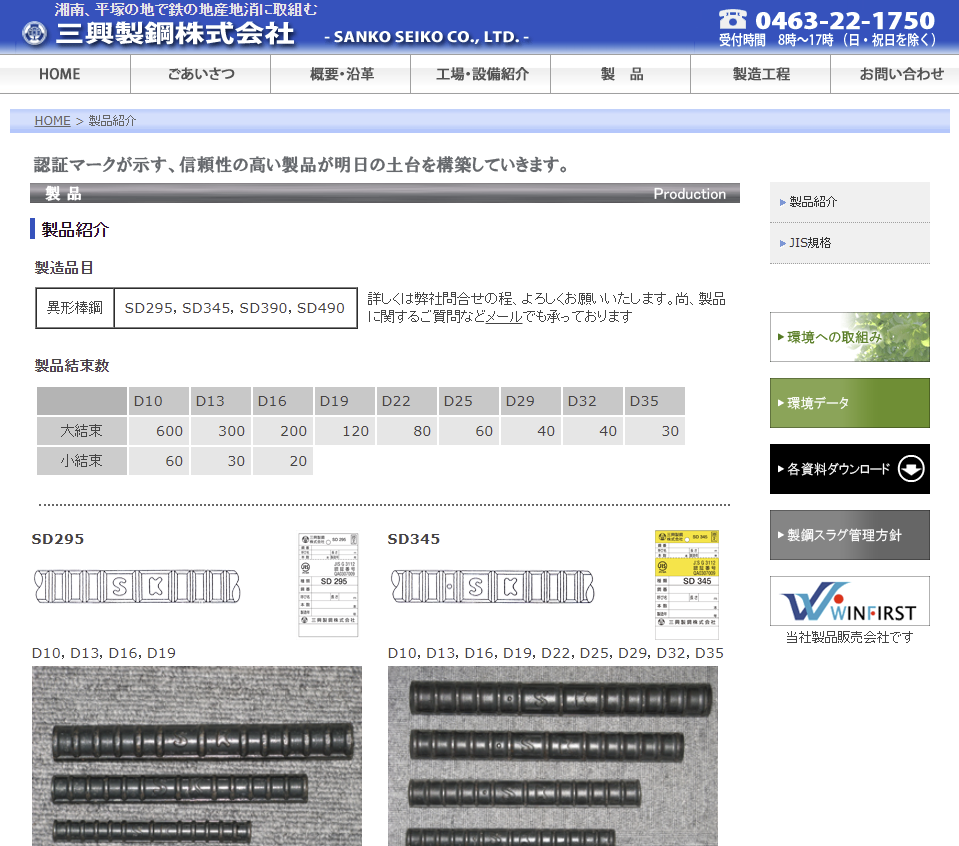Click the D10 column header cell
The width and height of the screenshot is (959, 846).
pyautogui.click(x=158, y=401)
